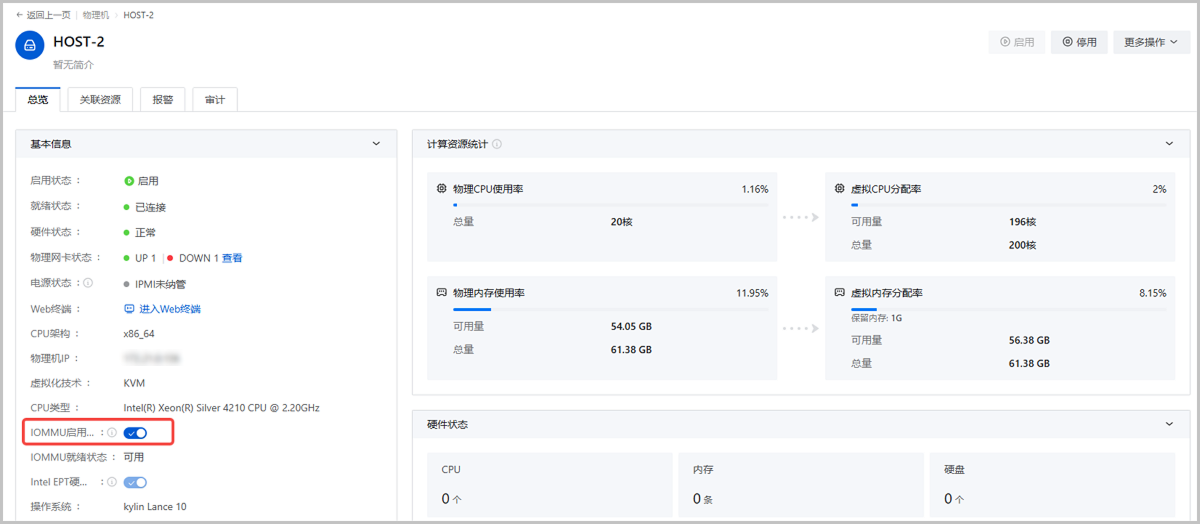Click the 虚拟内存分配率 memory icon
The width and height of the screenshot is (1200, 524).
click(840, 293)
